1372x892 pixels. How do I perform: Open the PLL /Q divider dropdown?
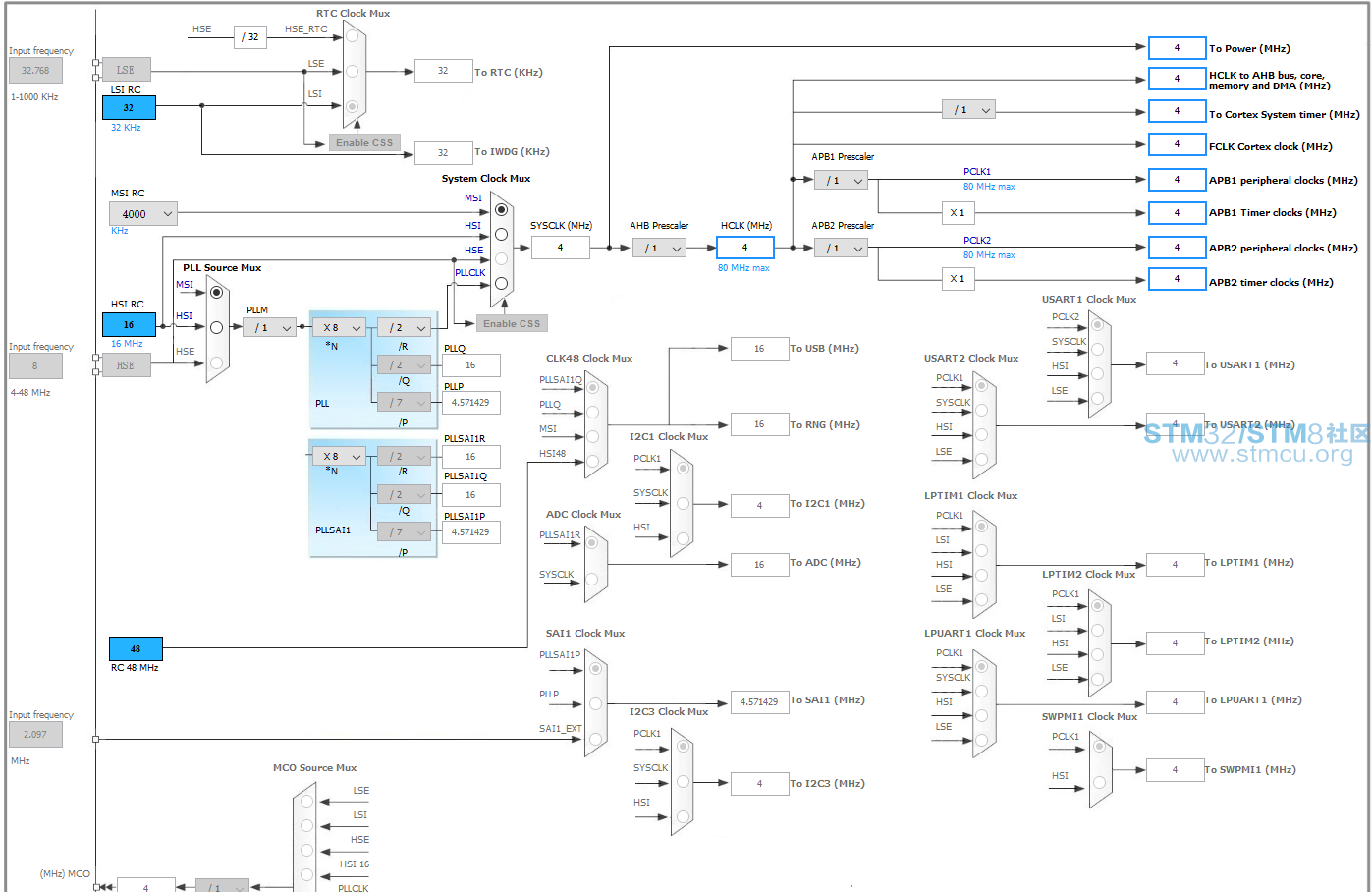pos(405,365)
